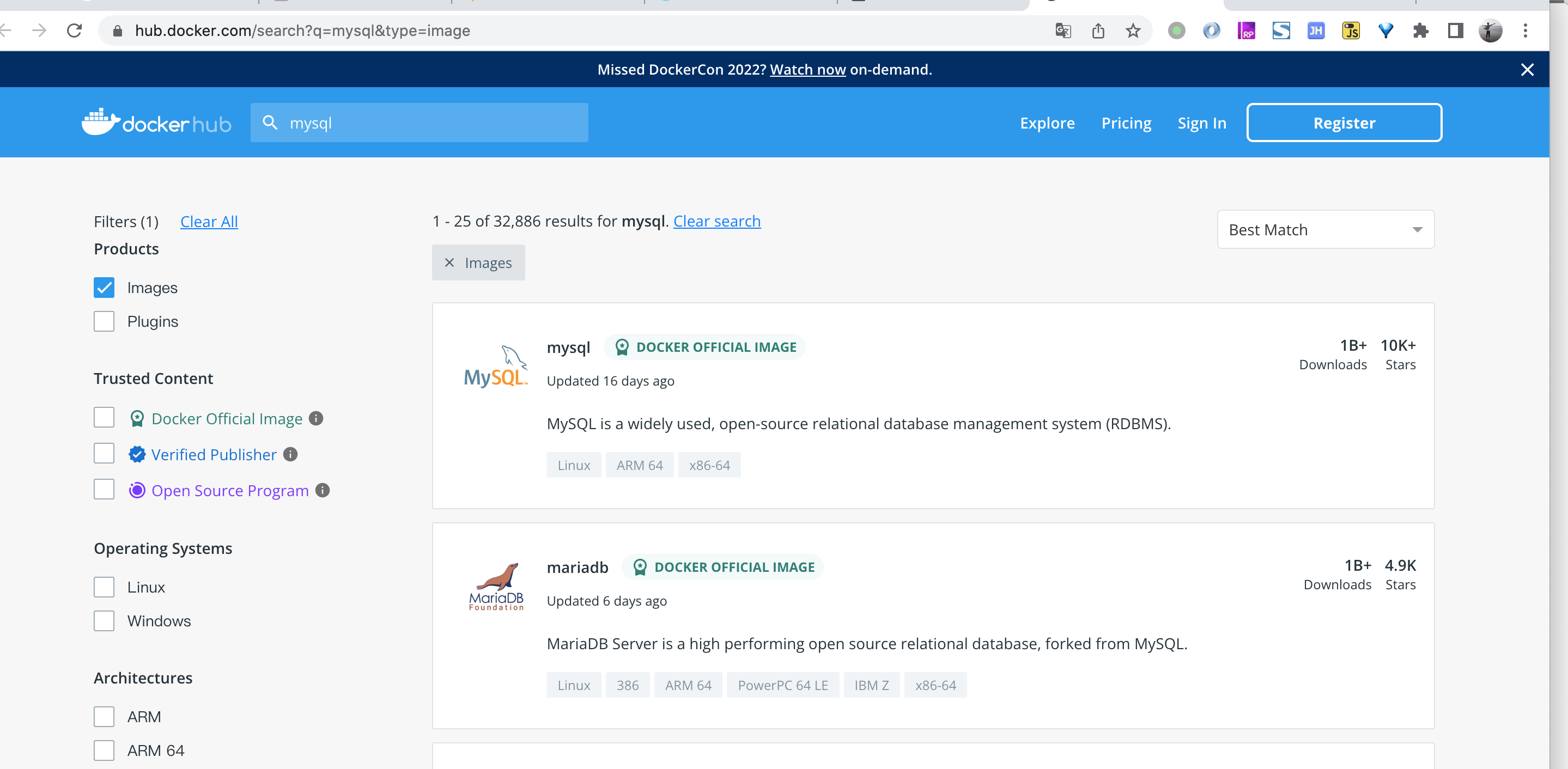The width and height of the screenshot is (1568, 769).
Task: Check the Windows operating system checkbox
Action: pos(104,621)
